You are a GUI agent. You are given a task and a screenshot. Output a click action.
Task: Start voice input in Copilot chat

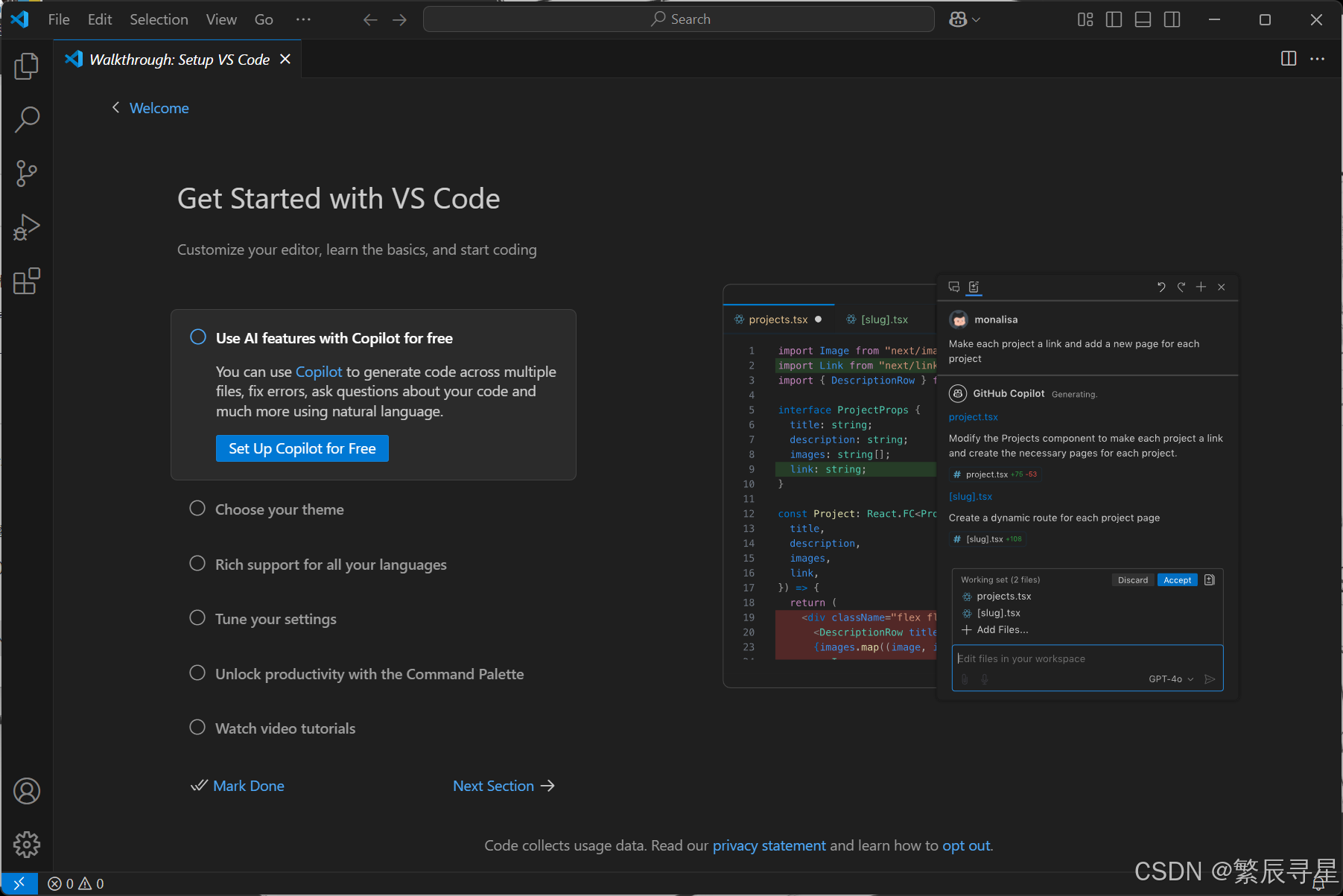(x=984, y=679)
